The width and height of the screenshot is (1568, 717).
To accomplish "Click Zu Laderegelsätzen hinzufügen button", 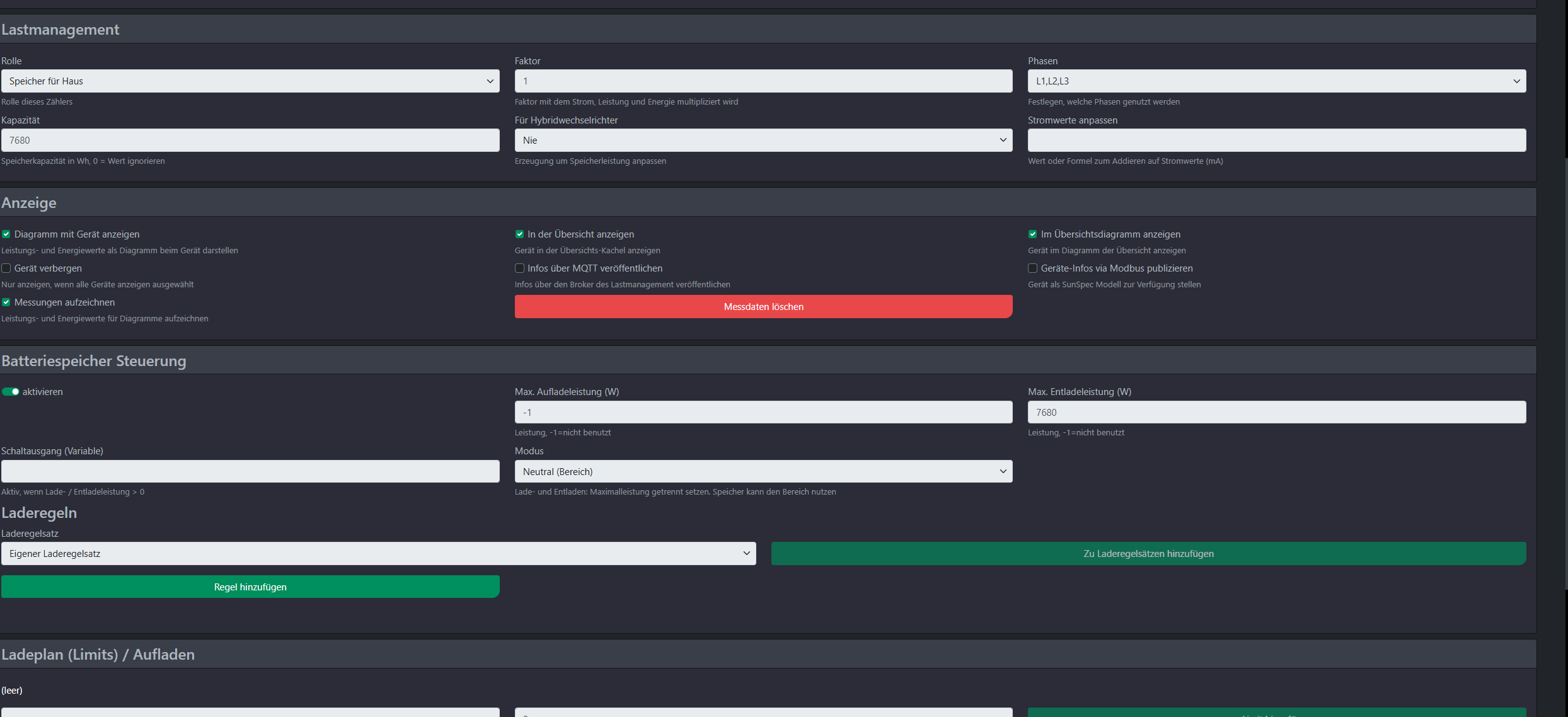I will (1148, 554).
